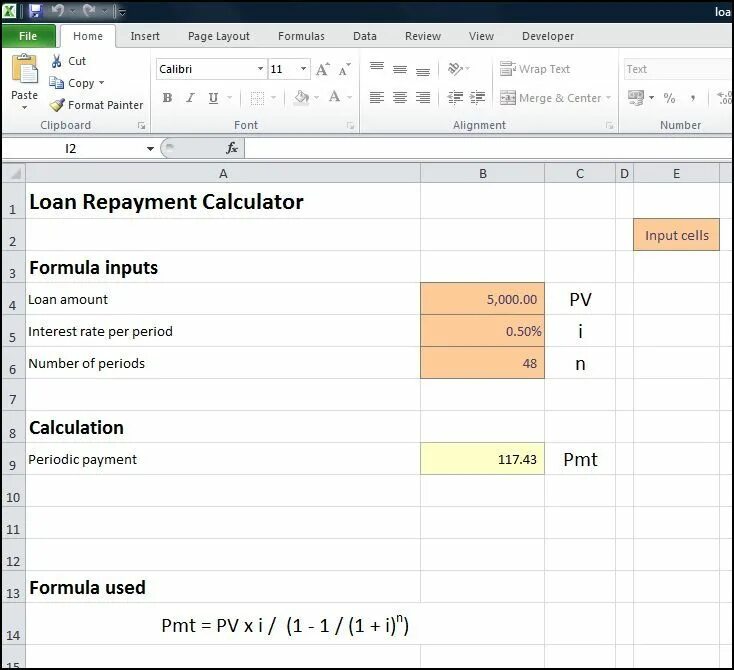Click the Copy icon
The height and width of the screenshot is (670, 734).
[x=57, y=83]
